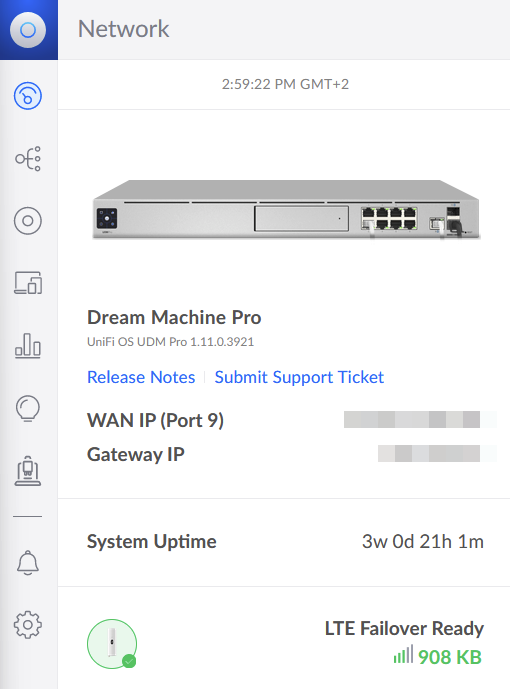This screenshot has height=689, width=510.
Task: Open the Settings gear icon
Action: click(x=28, y=624)
